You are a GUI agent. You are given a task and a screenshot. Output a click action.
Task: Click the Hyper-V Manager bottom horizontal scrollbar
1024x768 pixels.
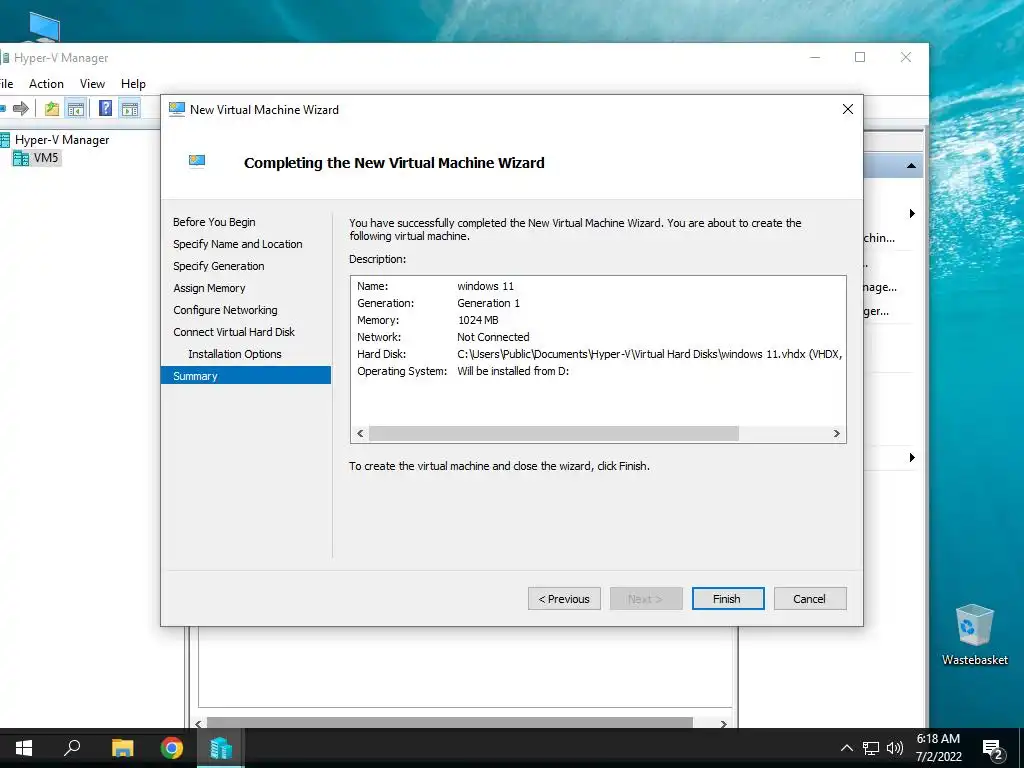[x=449, y=723]
